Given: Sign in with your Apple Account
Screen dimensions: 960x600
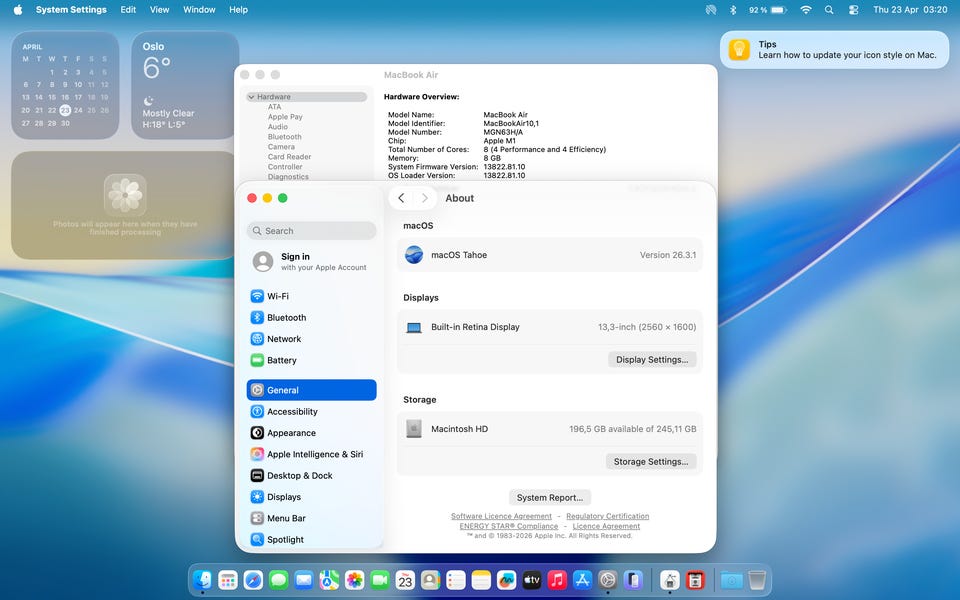Looking at the screenshot, I should [x=311, y=261].
